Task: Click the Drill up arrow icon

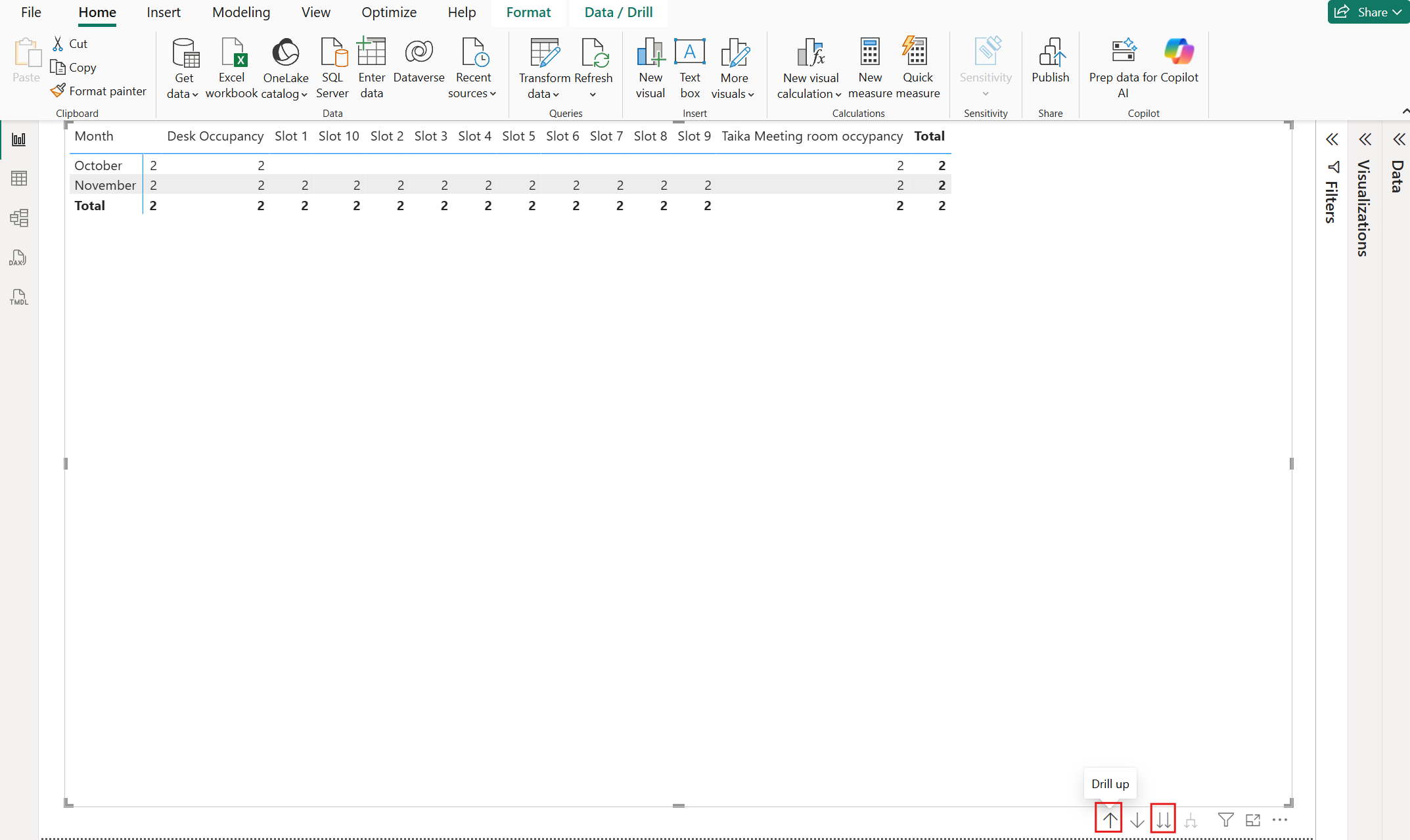Action: 1109,820
